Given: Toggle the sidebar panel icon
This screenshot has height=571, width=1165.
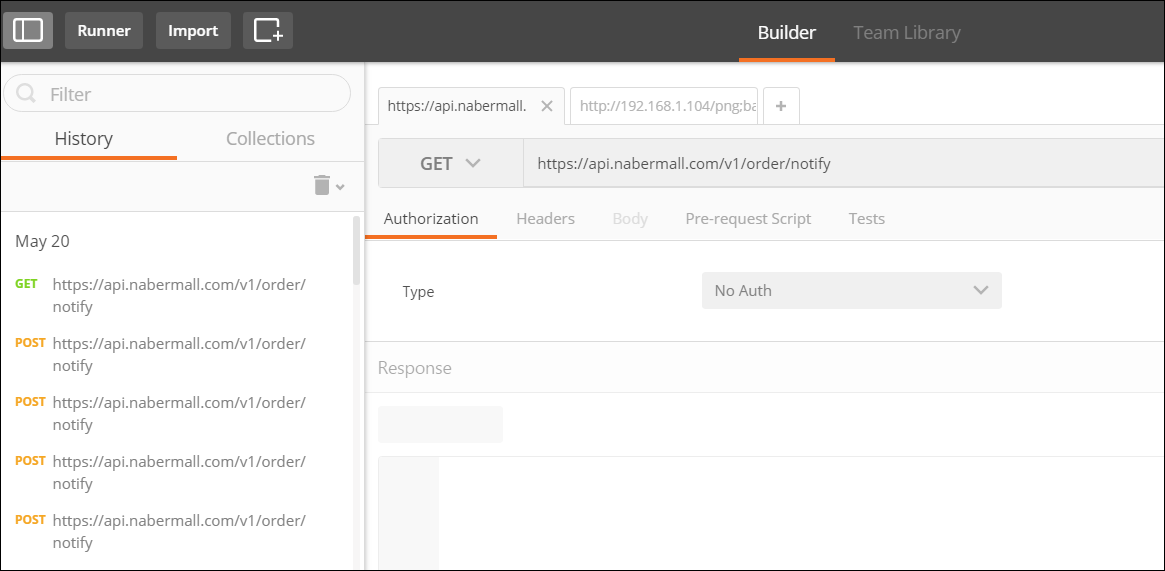Looking at the screenshot, I should point(28,30).
